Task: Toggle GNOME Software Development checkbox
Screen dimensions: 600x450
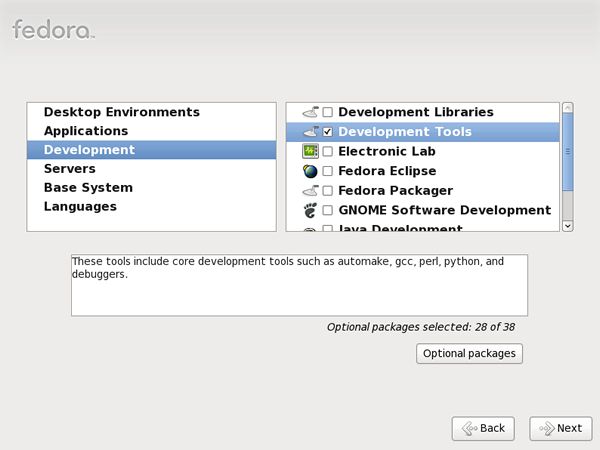Action: 328,210
